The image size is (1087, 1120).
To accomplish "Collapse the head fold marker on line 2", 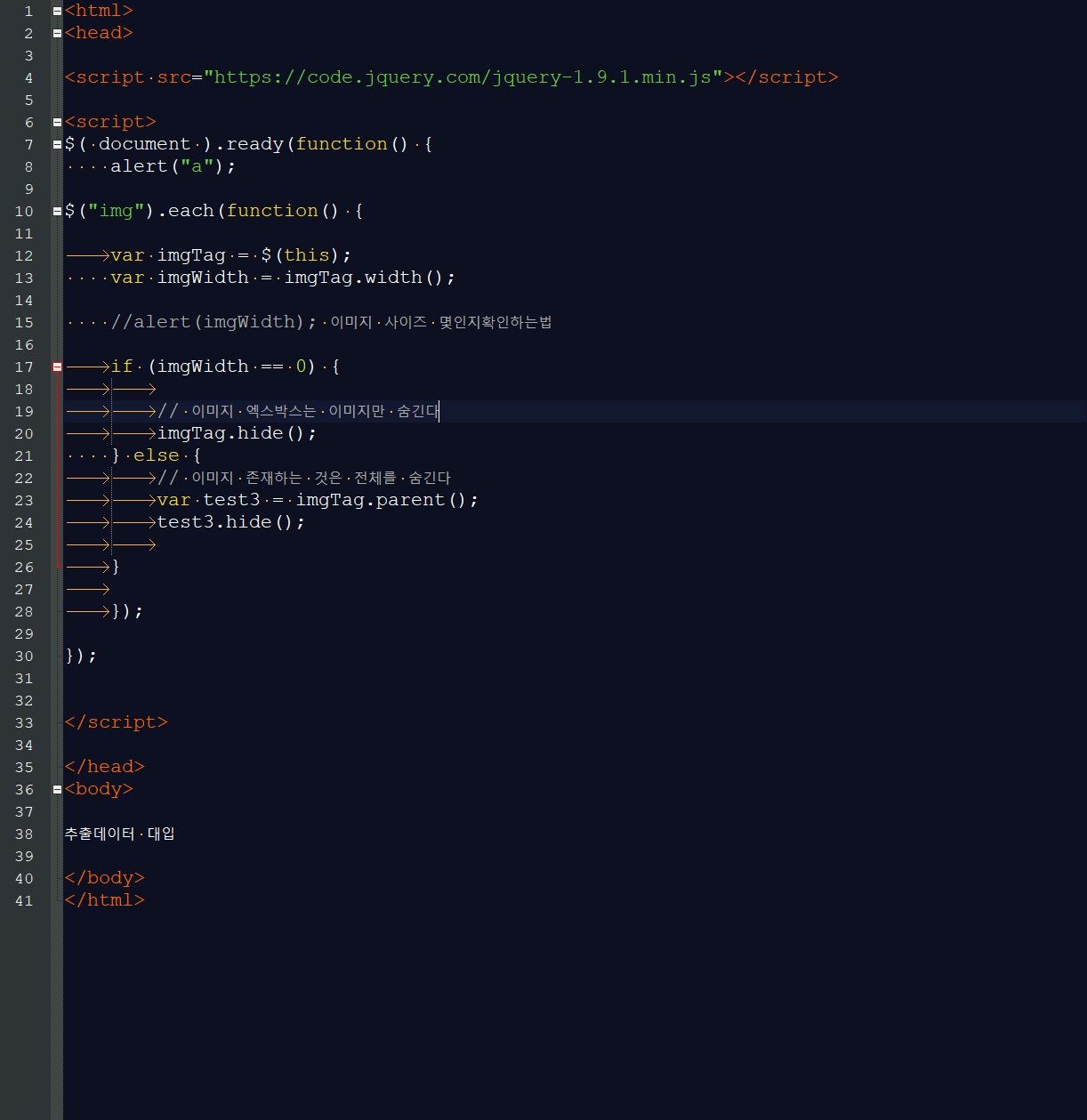I will (x=57, y=33).
